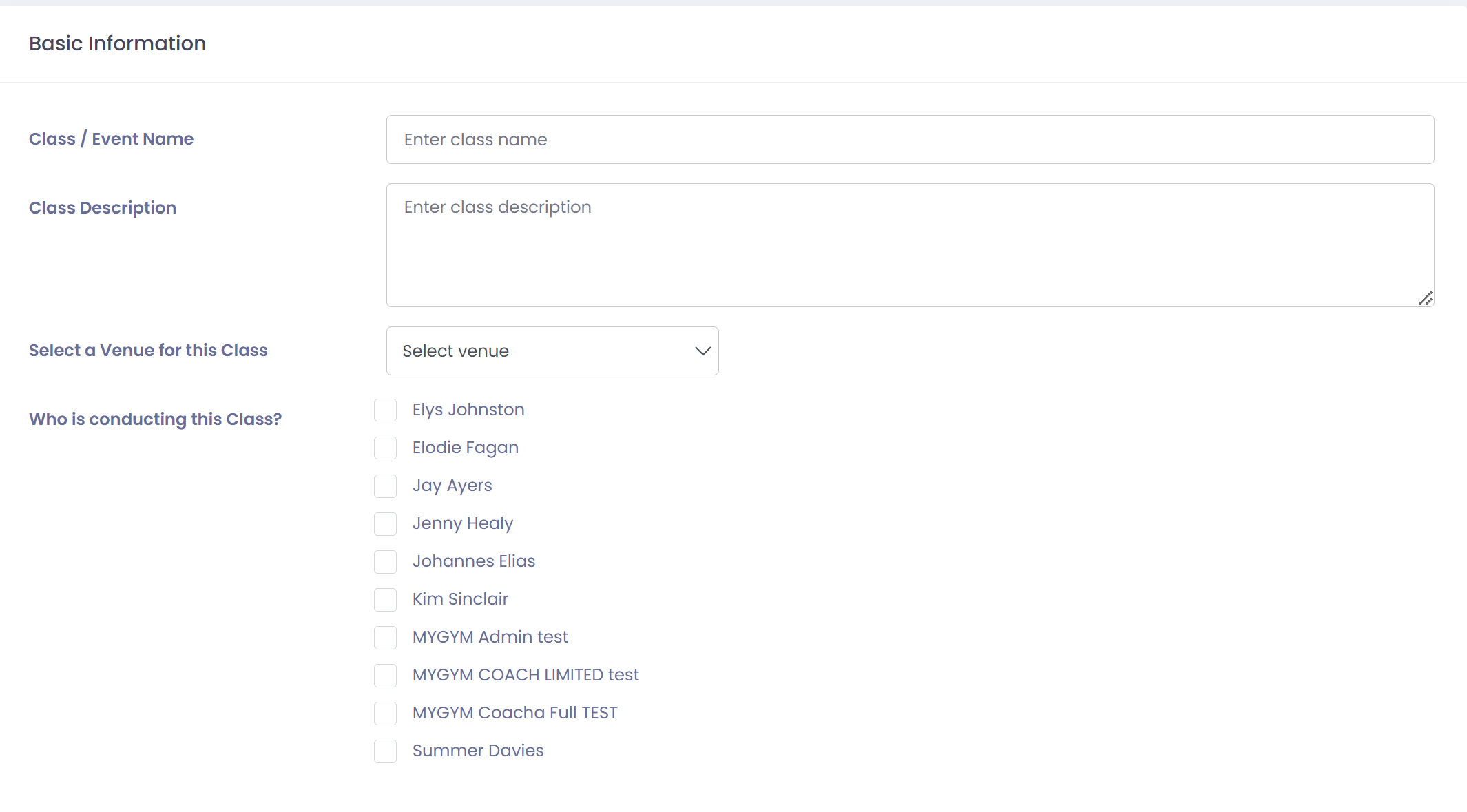This screenshot has height=812, width=1467.
Task: Grab the description textarea resize handle
Action: click(1426, 299)
